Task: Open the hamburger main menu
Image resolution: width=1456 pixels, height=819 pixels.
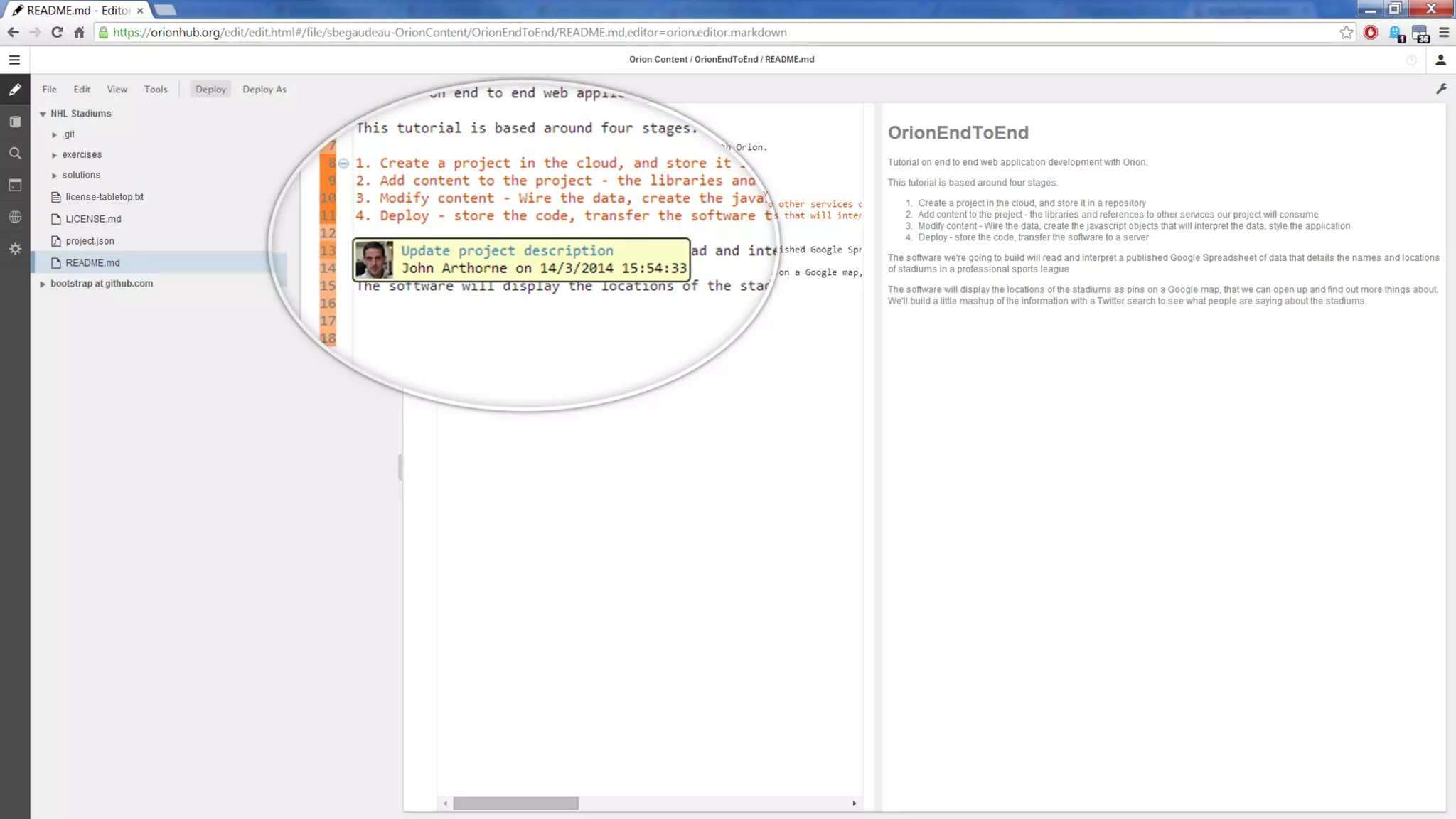Action: [x=14, y=60]
